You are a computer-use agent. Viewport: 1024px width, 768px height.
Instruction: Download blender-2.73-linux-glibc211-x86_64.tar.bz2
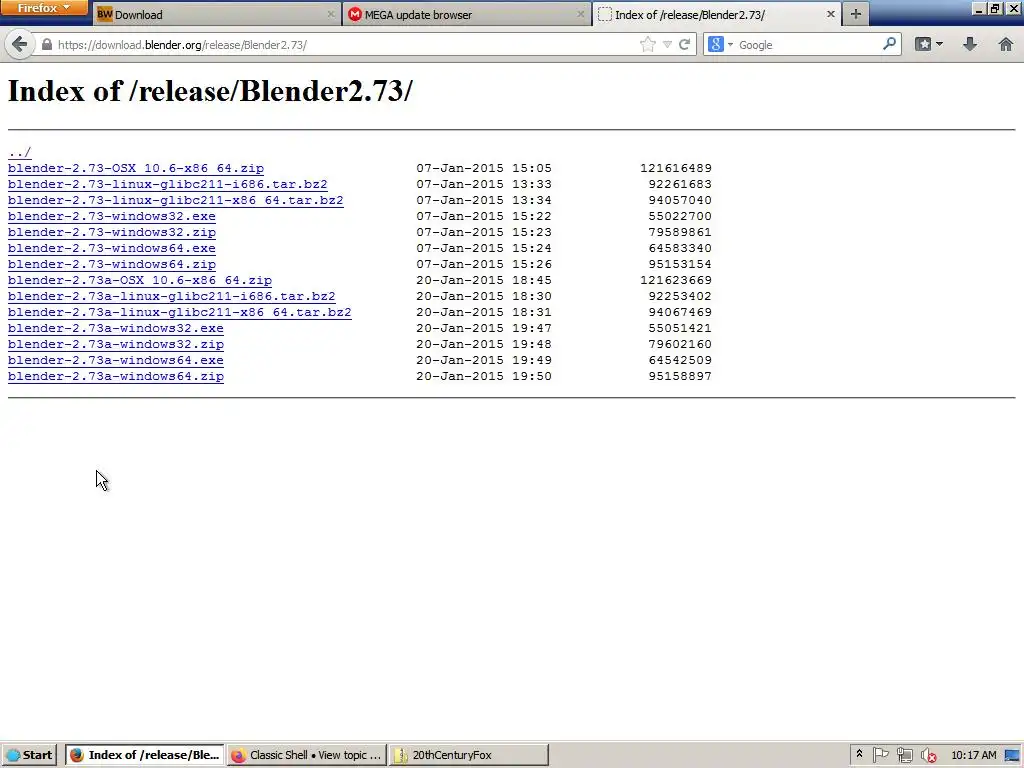tap(176, 200)
